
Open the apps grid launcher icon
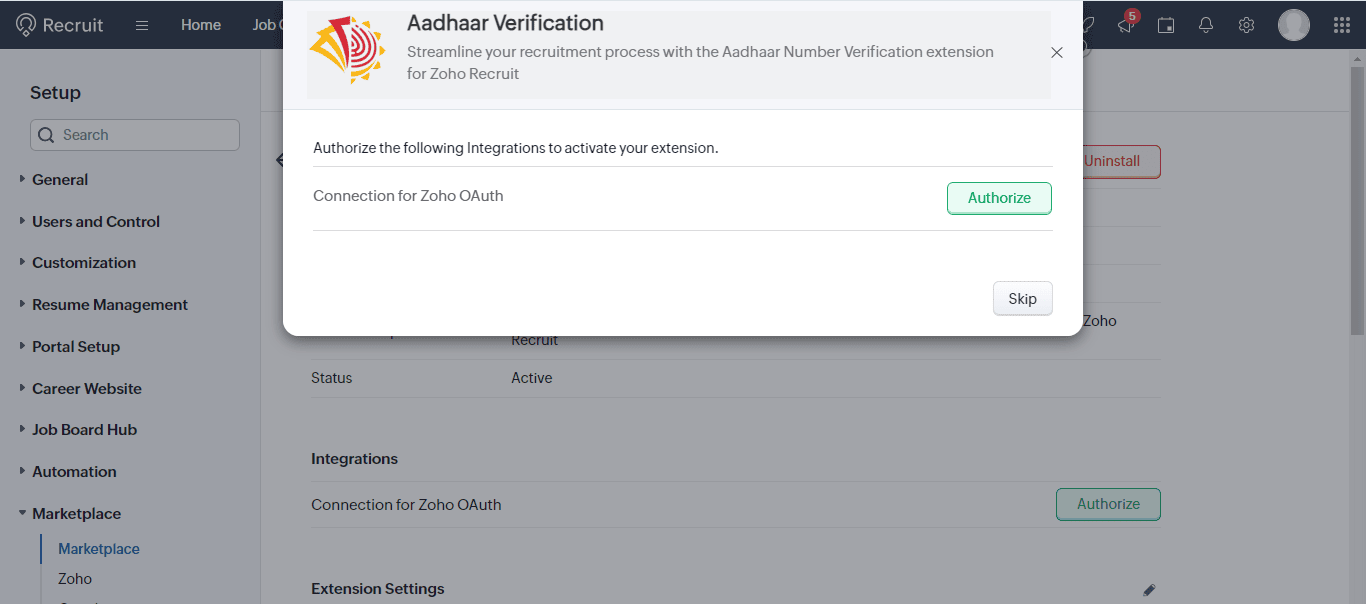tap(1342, 25)
